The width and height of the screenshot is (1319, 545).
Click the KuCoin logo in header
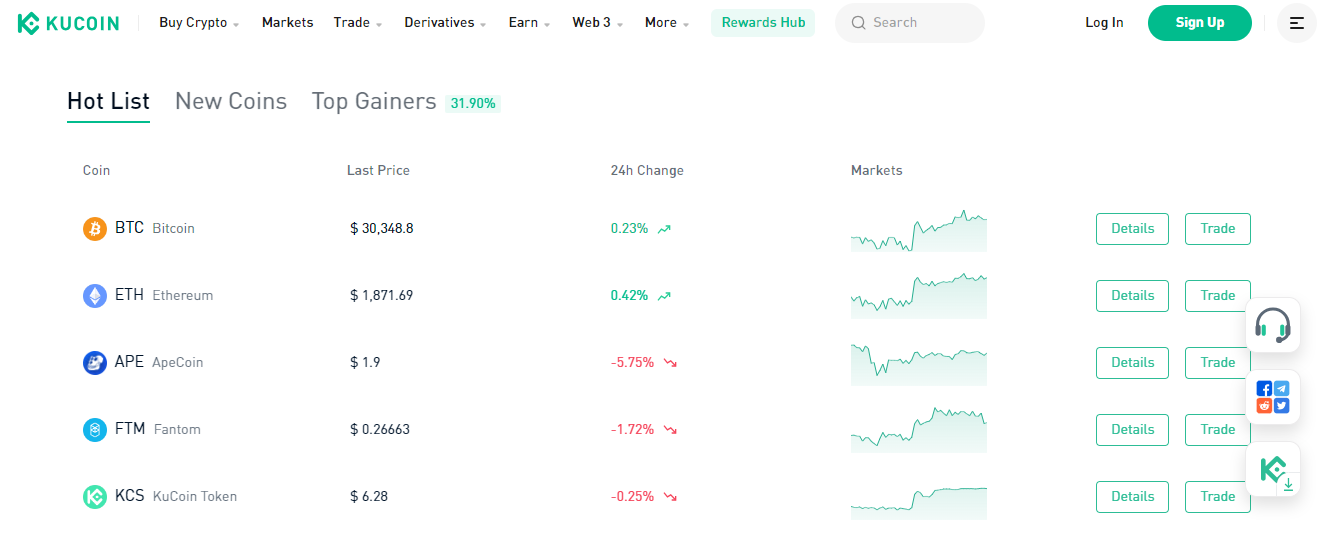[68, 23]
